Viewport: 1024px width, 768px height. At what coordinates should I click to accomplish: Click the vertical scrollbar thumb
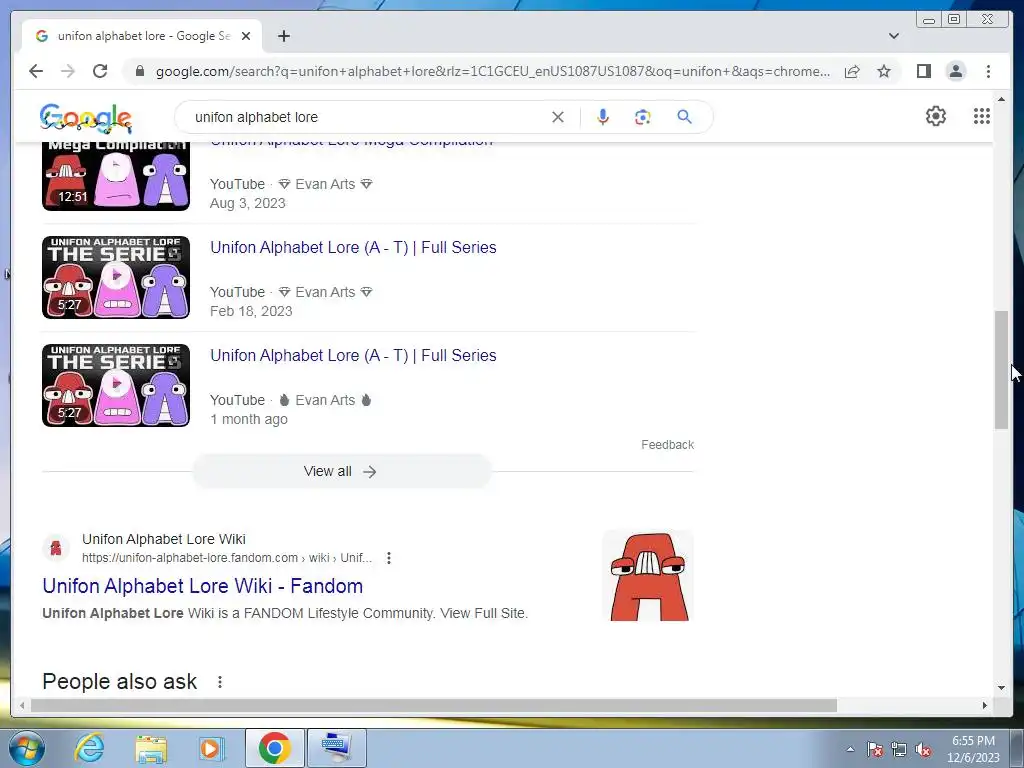tap(1001, 370)
